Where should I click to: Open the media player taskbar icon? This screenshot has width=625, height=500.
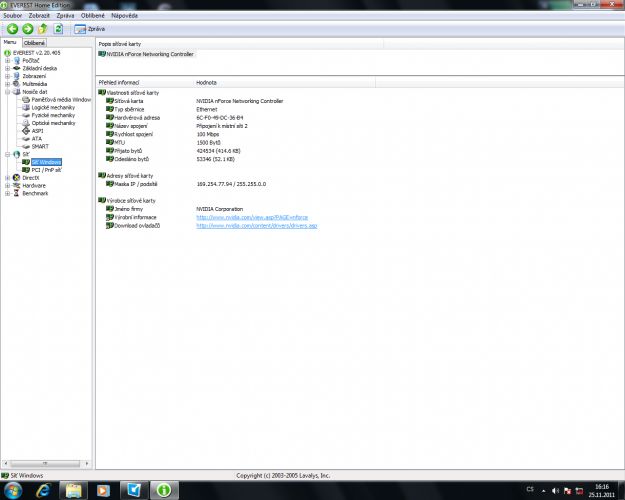pyautogui.click(x=103, y=490)
